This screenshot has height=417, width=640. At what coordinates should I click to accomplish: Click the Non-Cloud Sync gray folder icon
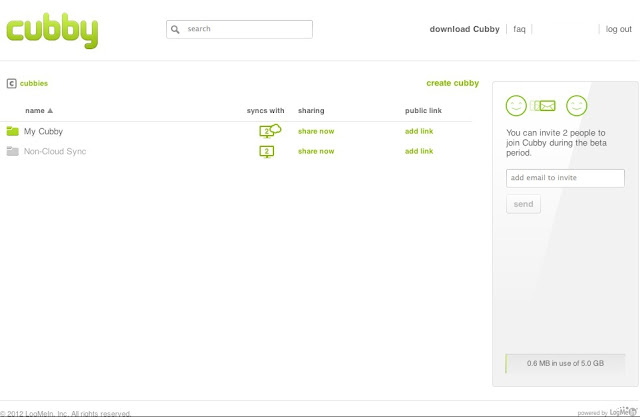coord(13,151)
